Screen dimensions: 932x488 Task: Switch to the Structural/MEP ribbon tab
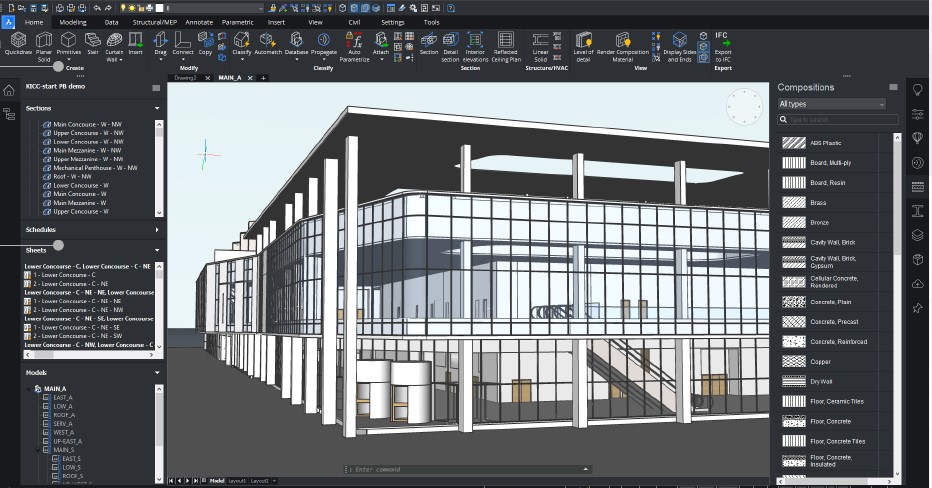point(155,22)
